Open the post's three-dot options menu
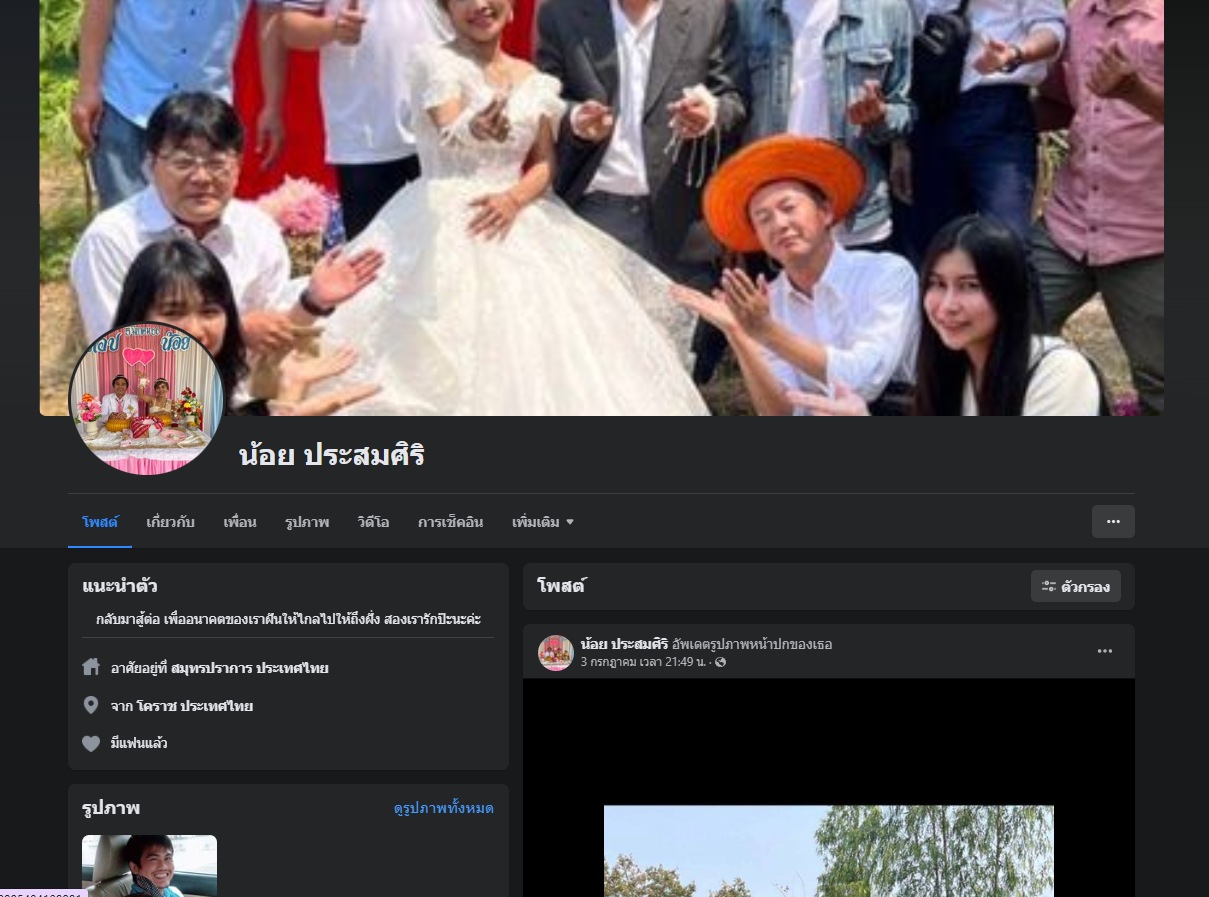Image resolution: width=1209 pixels, height=897 pixels. (x=1105, y=651)
